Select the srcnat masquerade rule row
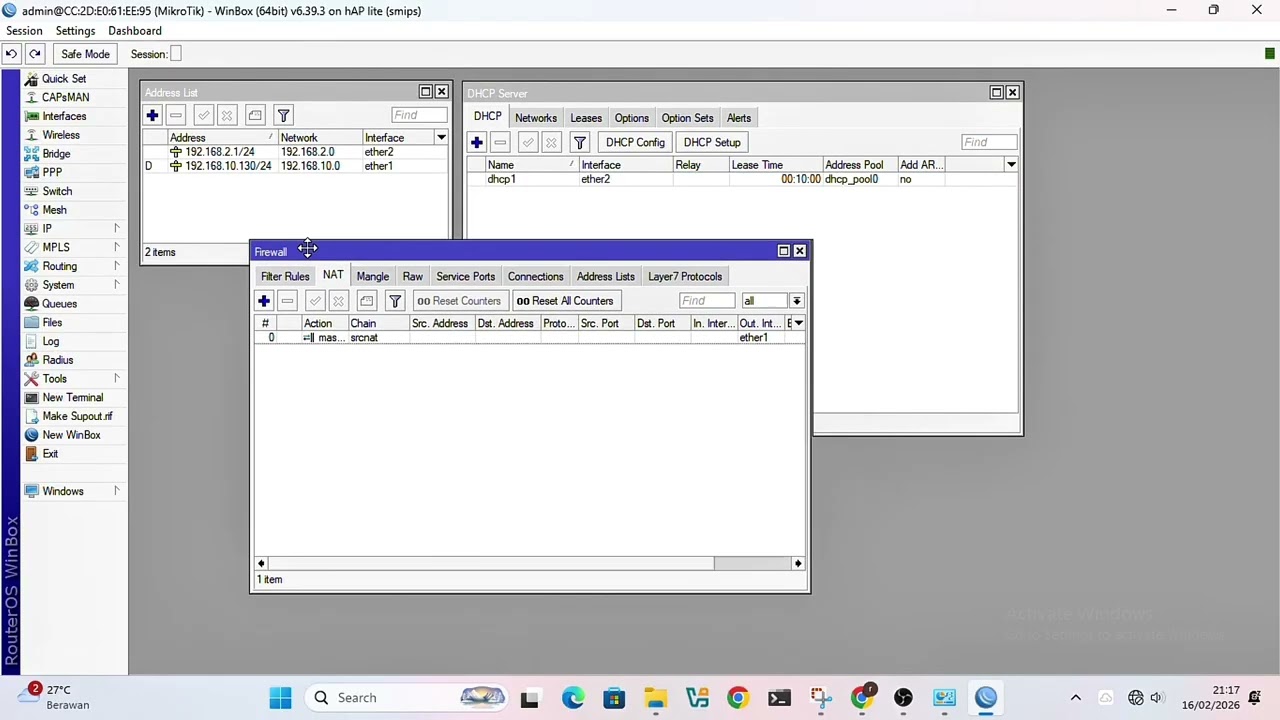 (529, 338)
